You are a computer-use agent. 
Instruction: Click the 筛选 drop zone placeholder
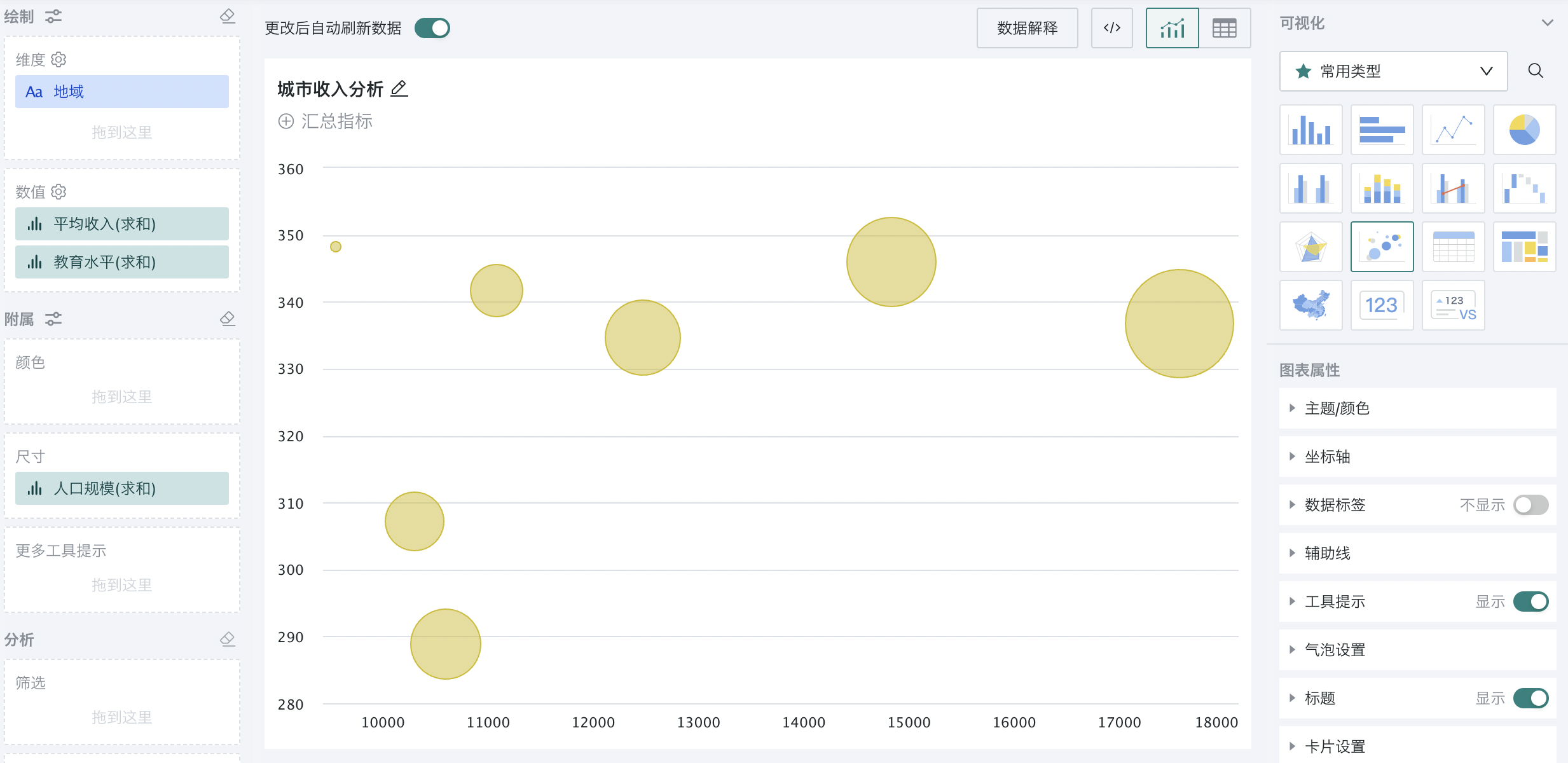pyautogui.click(x=122, y=717)
